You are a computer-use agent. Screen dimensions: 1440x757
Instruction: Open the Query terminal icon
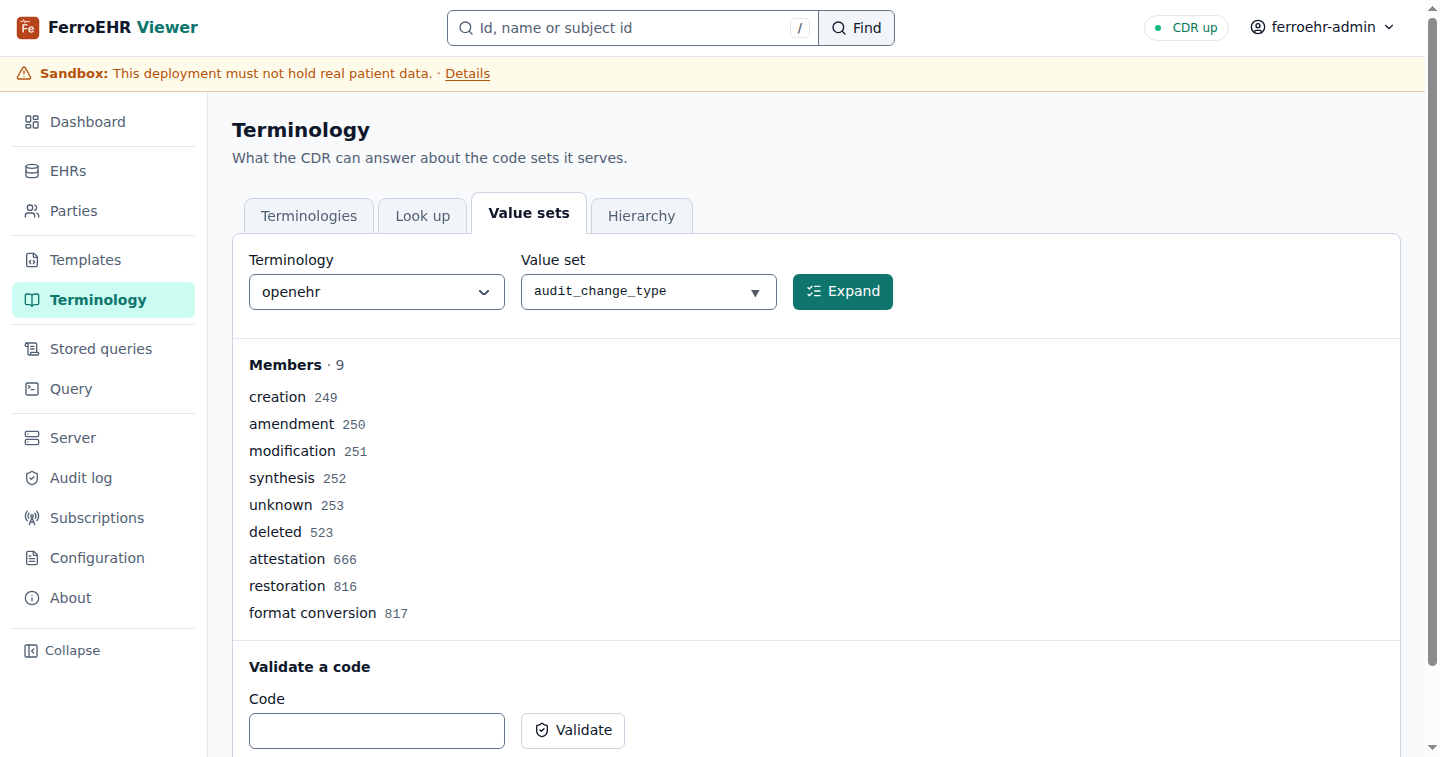pos(32,389)
